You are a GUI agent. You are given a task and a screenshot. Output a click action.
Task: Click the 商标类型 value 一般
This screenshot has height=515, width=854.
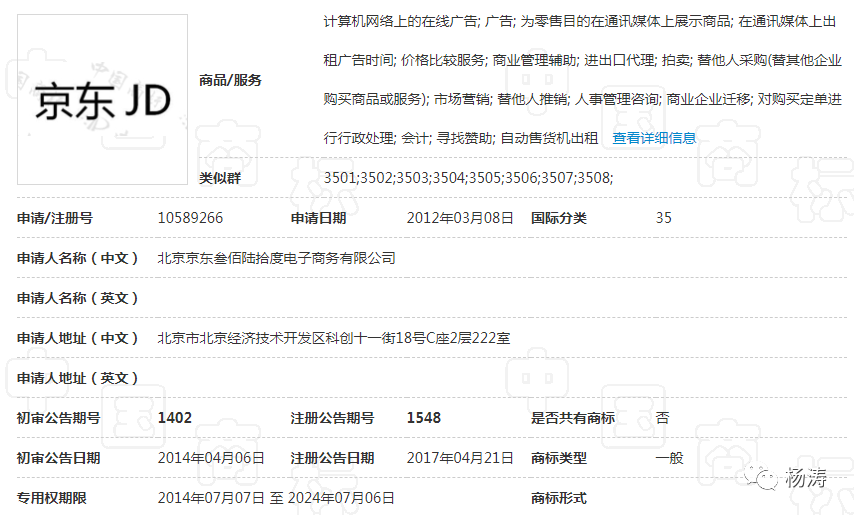pos(669,458)
